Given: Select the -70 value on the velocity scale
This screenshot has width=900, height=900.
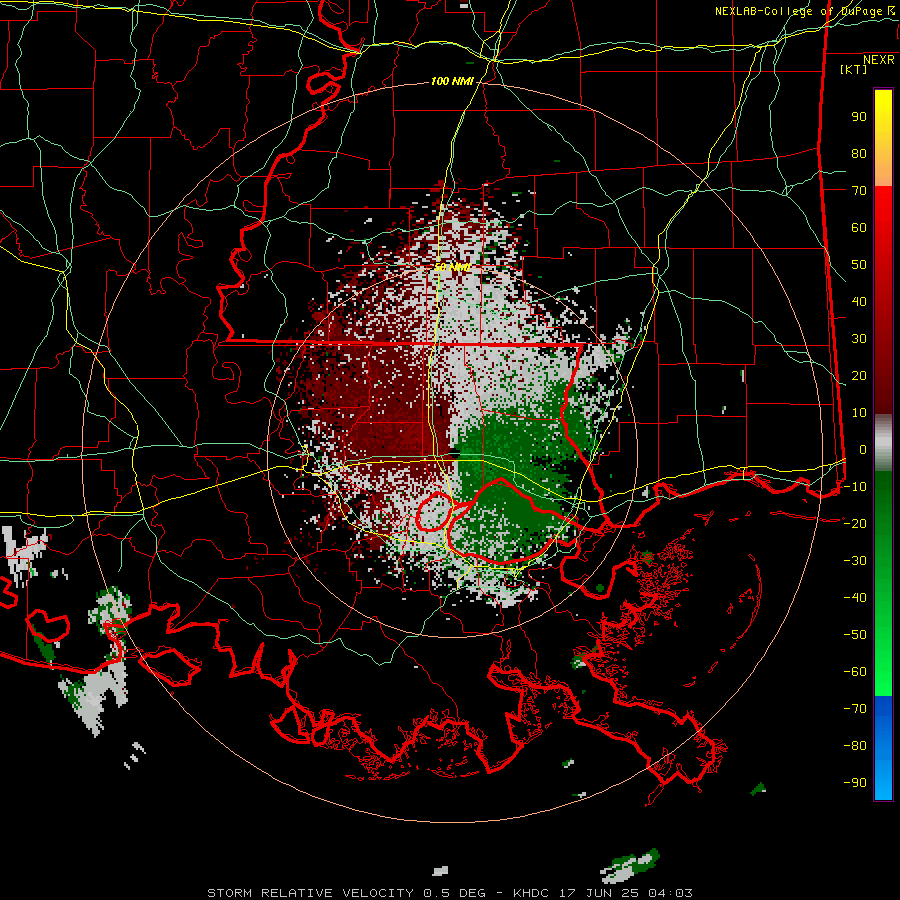Looking at the screenshot, I should pyautogui.click(x=855, y=709).
